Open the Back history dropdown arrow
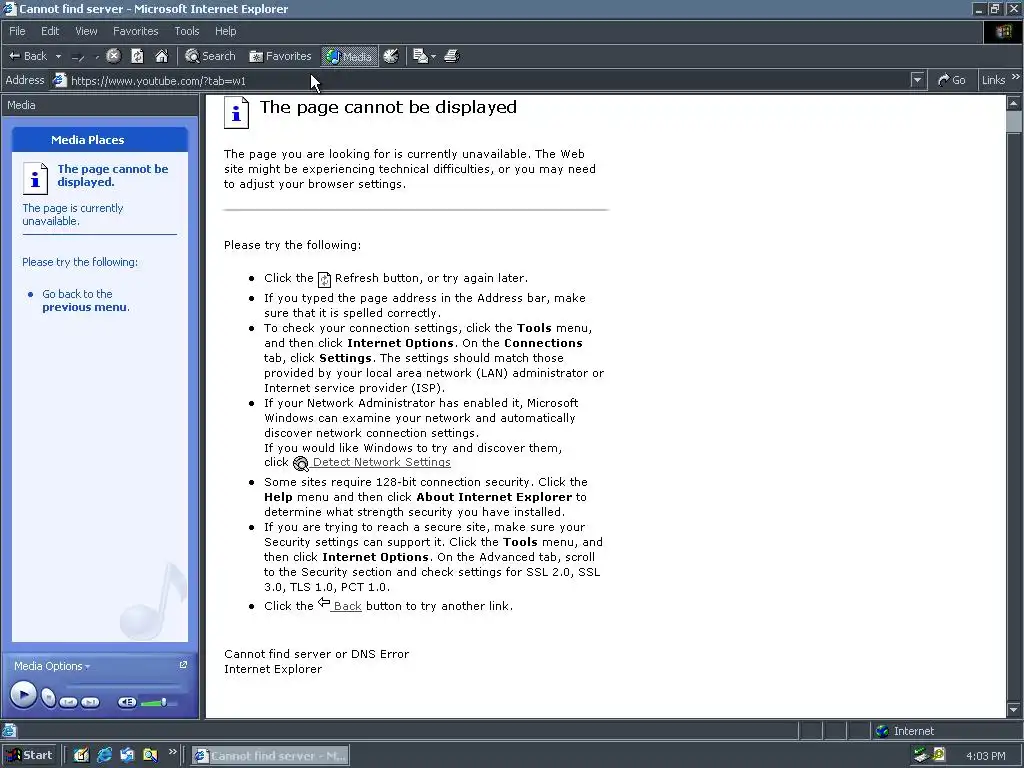The height and width of the screenshot is (768, 1024). (58, 57)
